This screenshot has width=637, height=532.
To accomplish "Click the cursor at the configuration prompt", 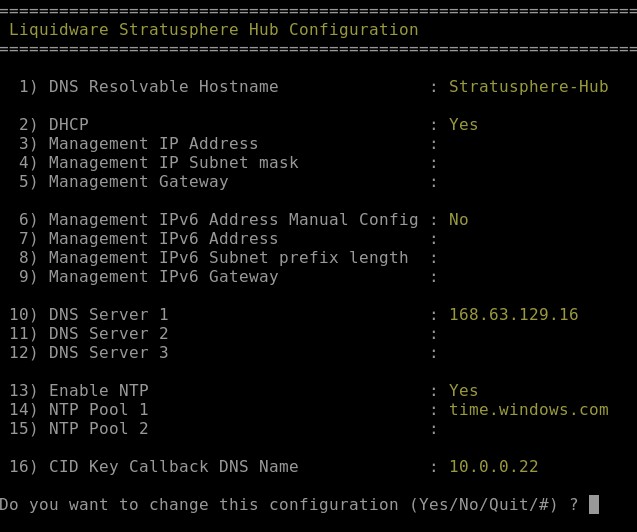I will tap(594, 504).
